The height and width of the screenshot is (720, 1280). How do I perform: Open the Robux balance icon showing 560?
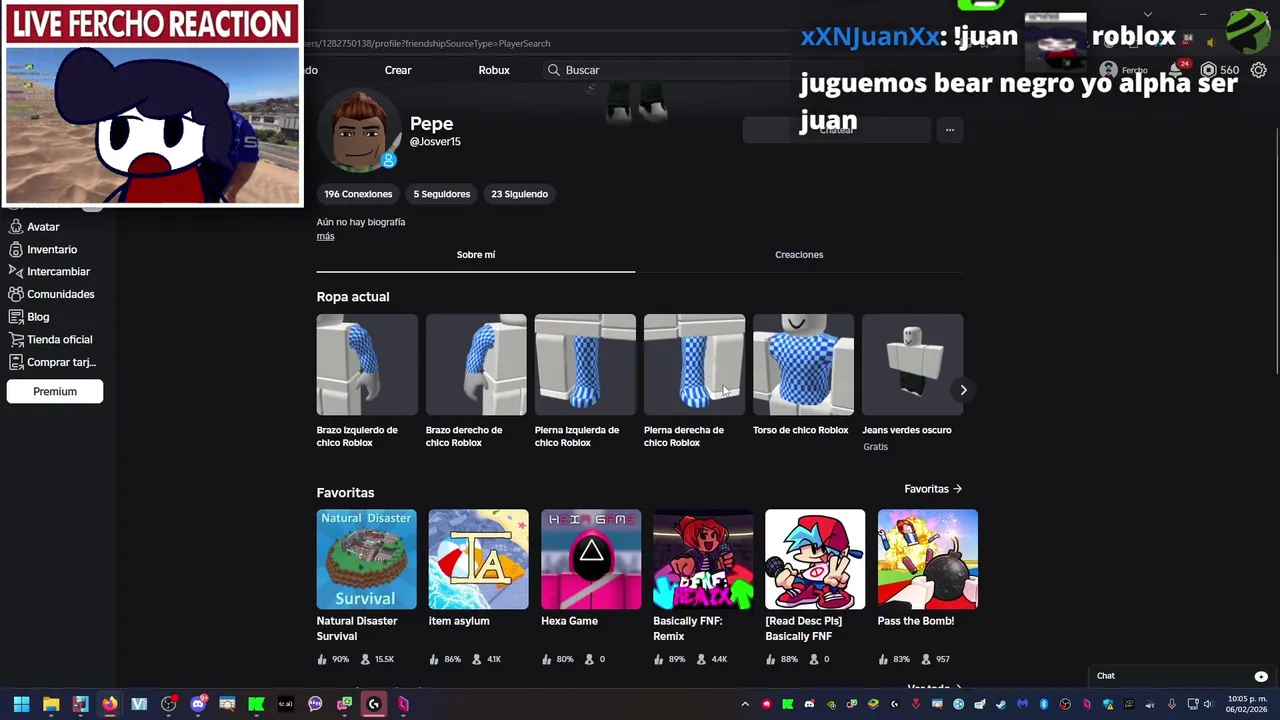(1209, 70)
